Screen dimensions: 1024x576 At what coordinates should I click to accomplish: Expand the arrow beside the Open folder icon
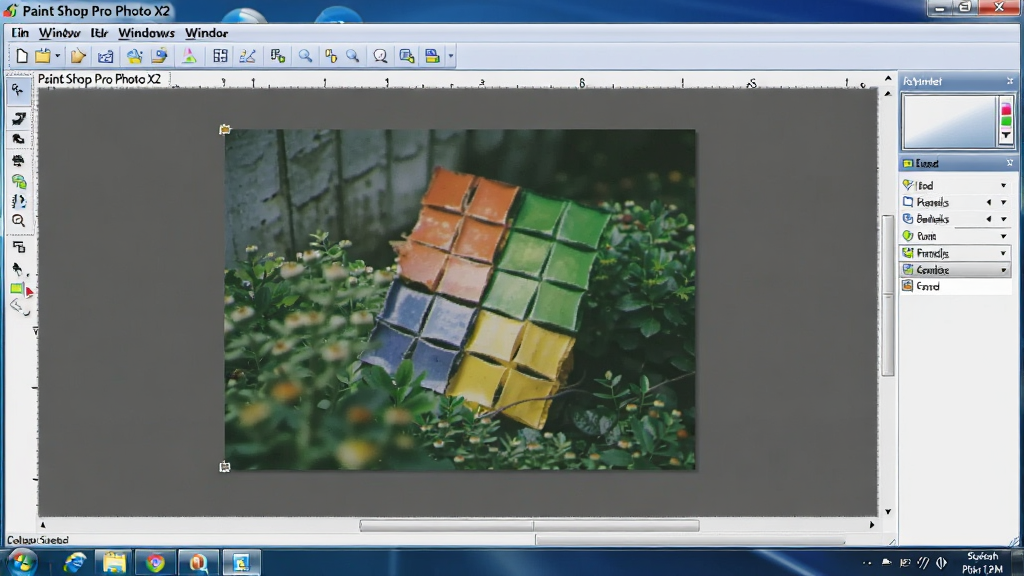tap(57, 56)
